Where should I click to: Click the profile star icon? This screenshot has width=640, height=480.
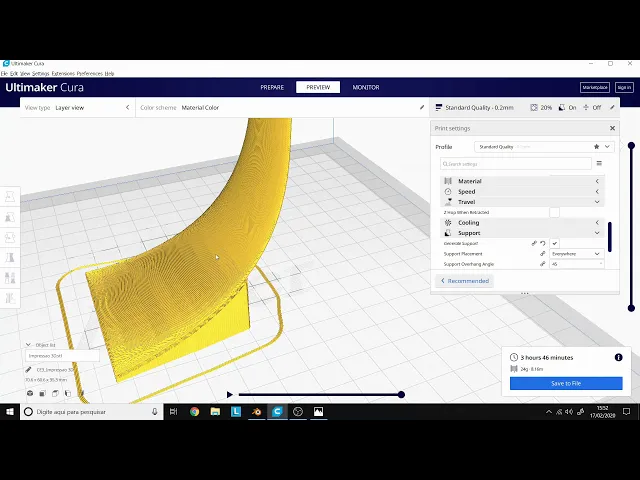(596, 147)
